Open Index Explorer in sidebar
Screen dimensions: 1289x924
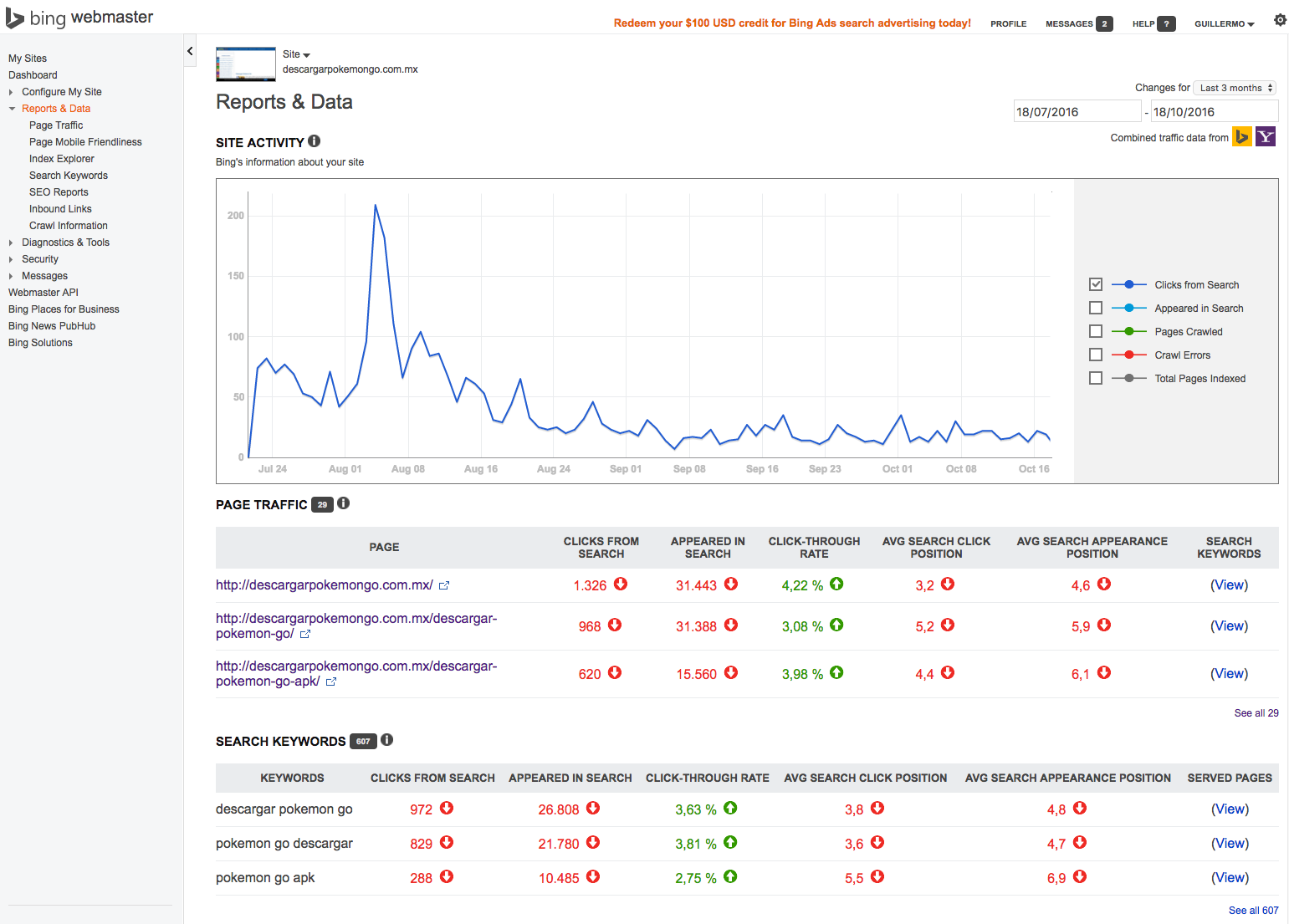[x=62, y=159]
